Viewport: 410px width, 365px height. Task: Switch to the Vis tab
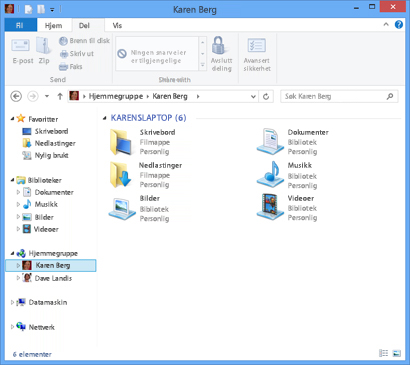coord(117,26)
